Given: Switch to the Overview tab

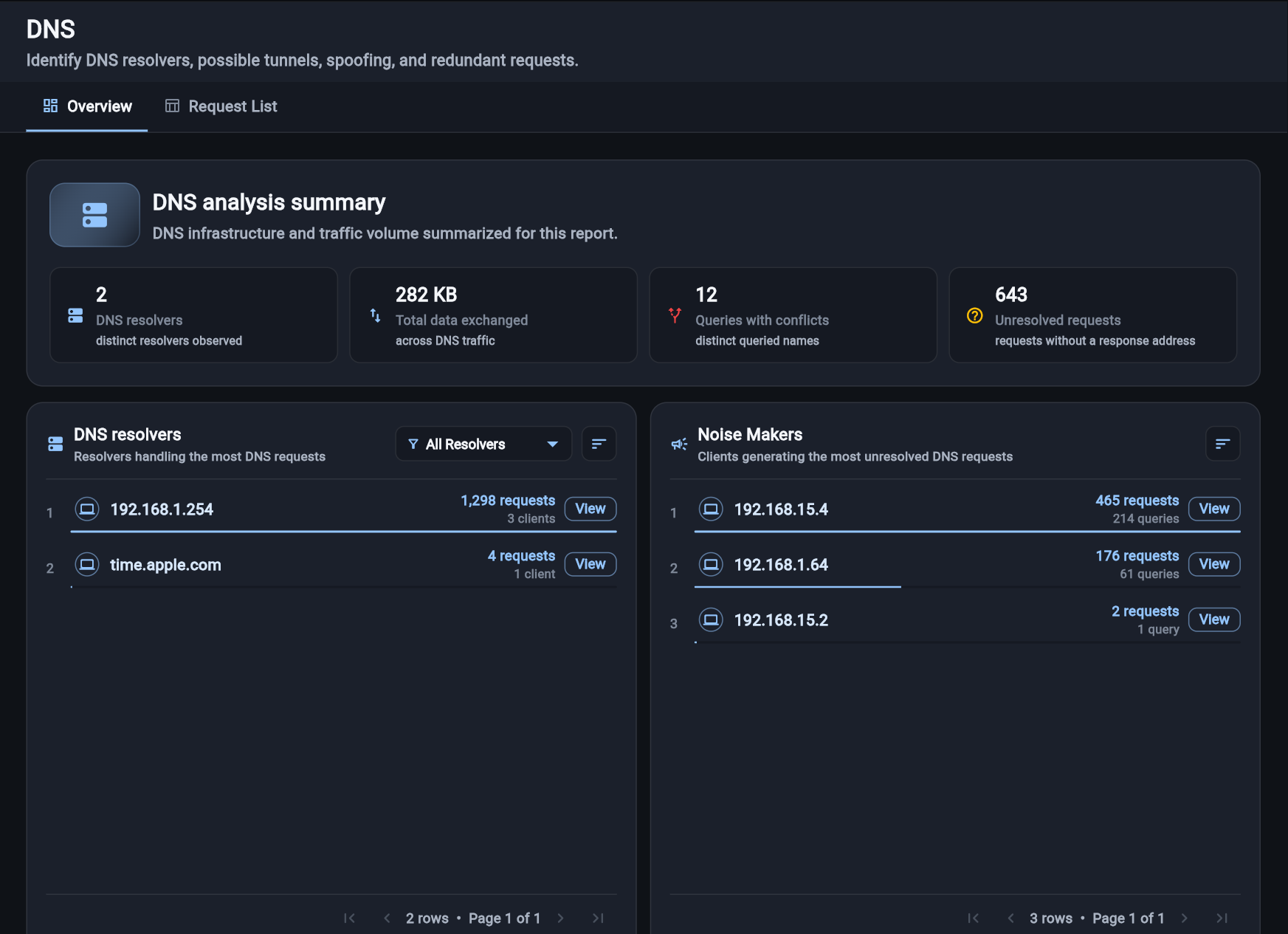Looking at the screenshot, I should [x=87, y=106].
